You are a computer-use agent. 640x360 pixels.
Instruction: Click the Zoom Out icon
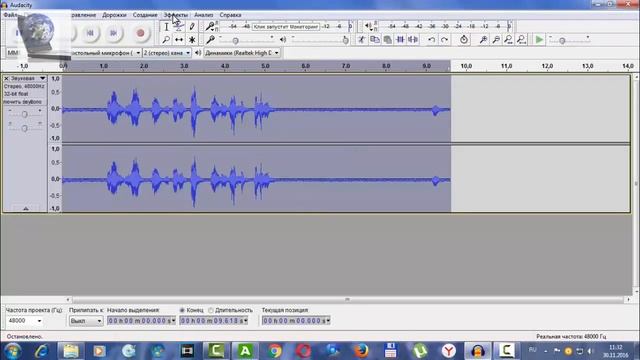coord(496,40)
